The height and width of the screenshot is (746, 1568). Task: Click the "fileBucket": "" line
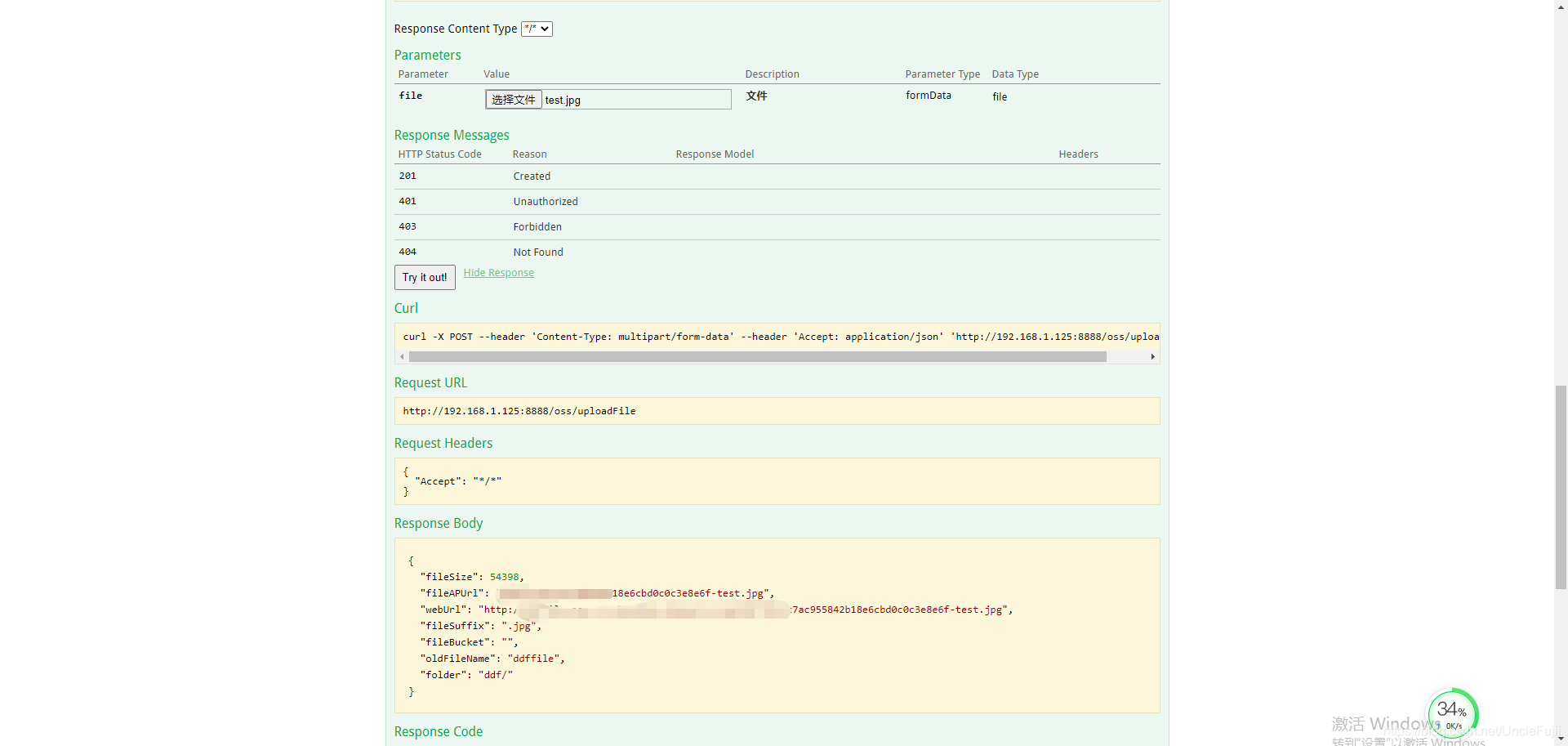(469, 642)
